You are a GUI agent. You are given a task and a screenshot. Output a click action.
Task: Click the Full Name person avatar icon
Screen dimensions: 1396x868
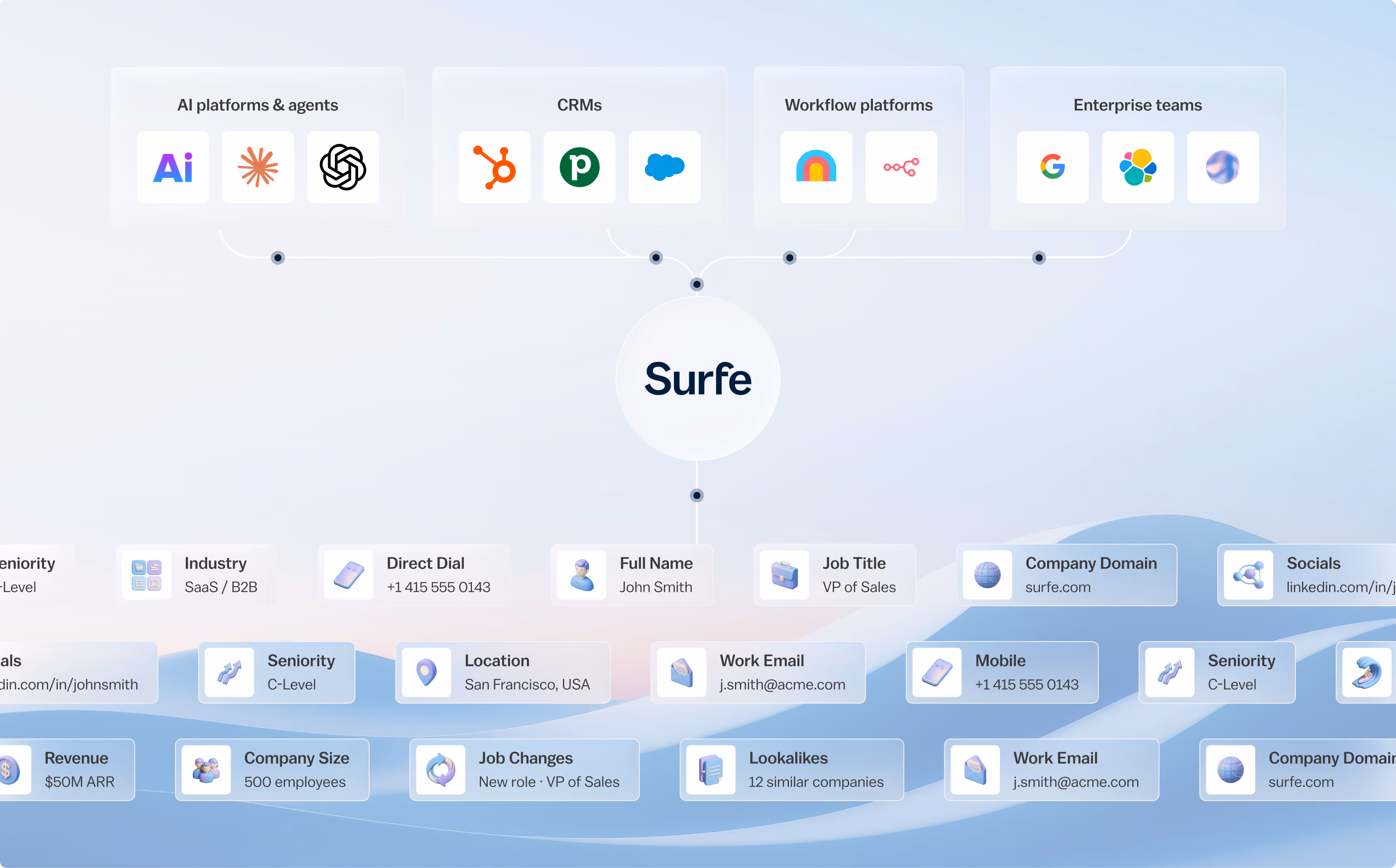[x=582, y=575]
